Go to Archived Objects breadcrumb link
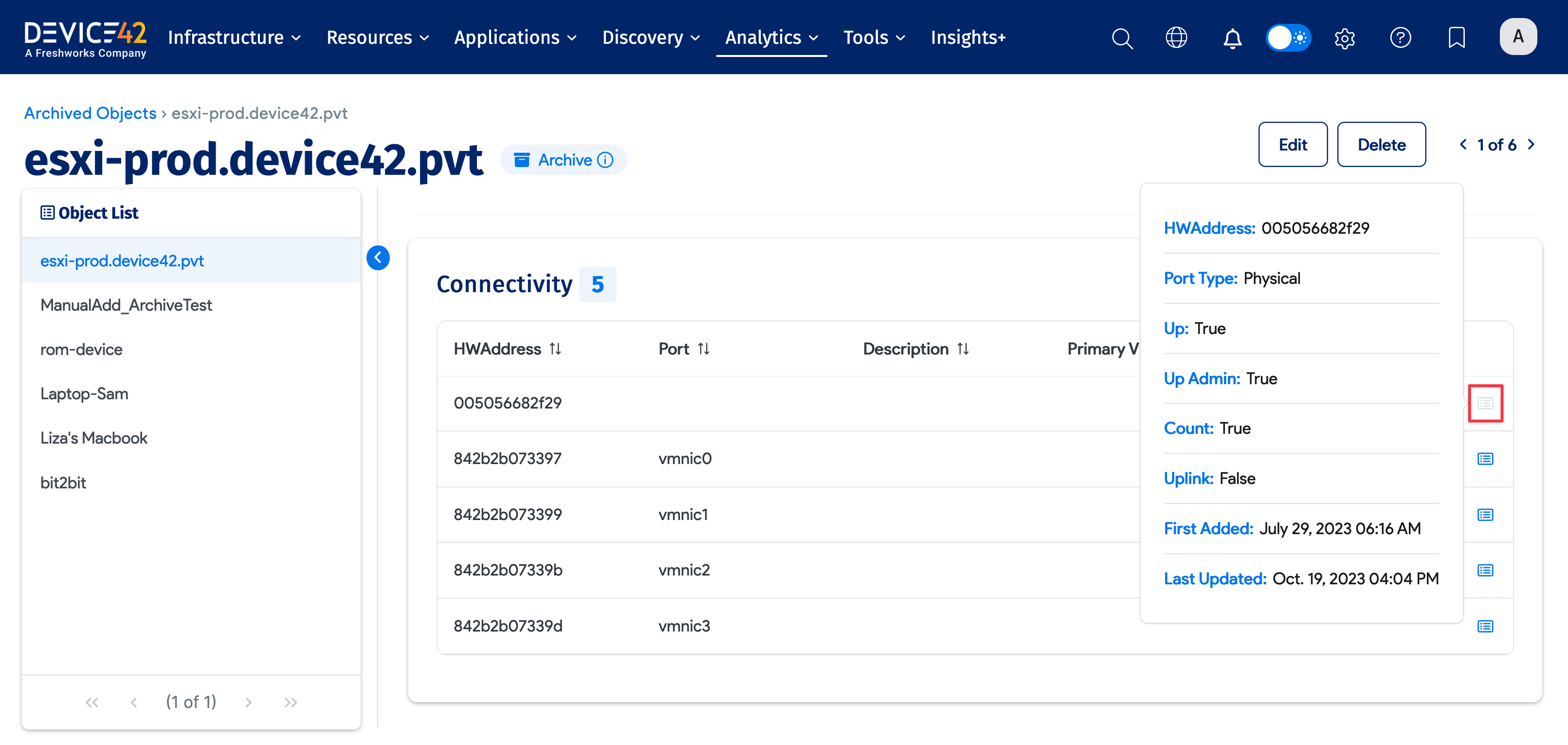This screenshot has height=745, width=1568. (x=90, y=113)
